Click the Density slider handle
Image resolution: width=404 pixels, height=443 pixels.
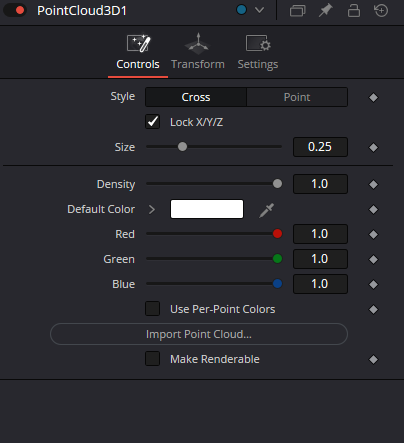click(x=277, y=184)
